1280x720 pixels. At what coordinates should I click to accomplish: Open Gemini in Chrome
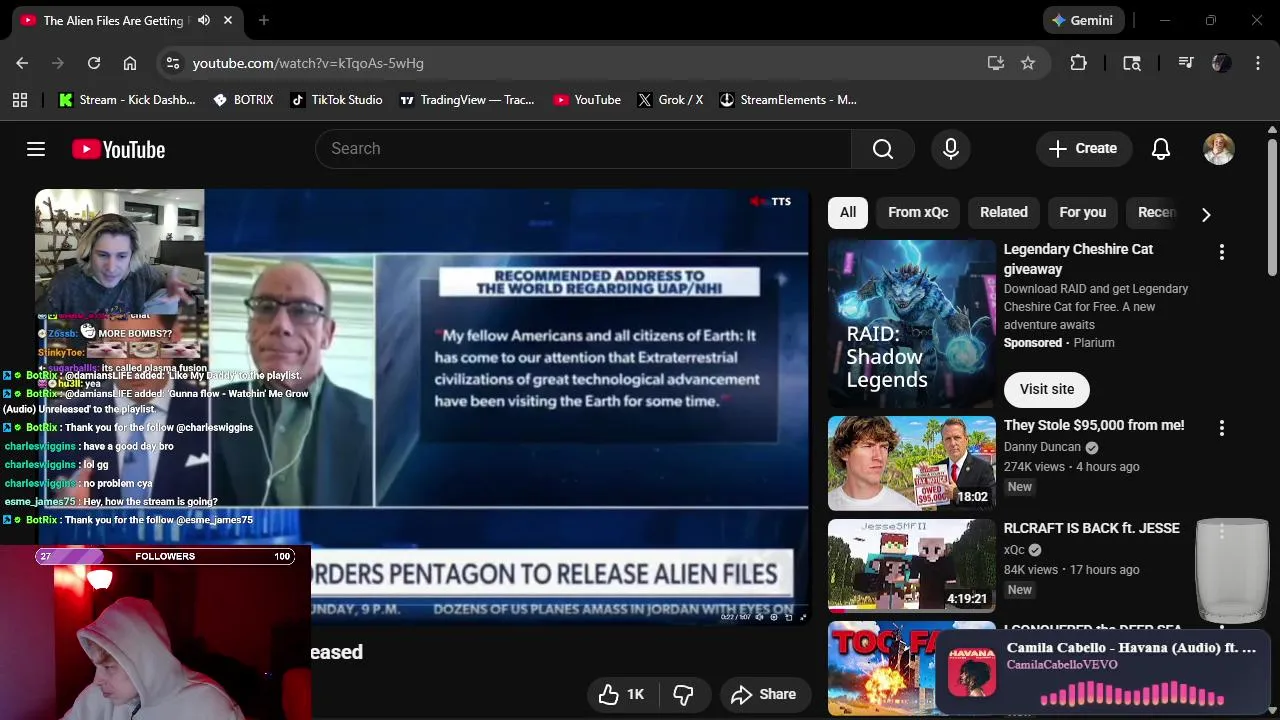pos(1083,20)
